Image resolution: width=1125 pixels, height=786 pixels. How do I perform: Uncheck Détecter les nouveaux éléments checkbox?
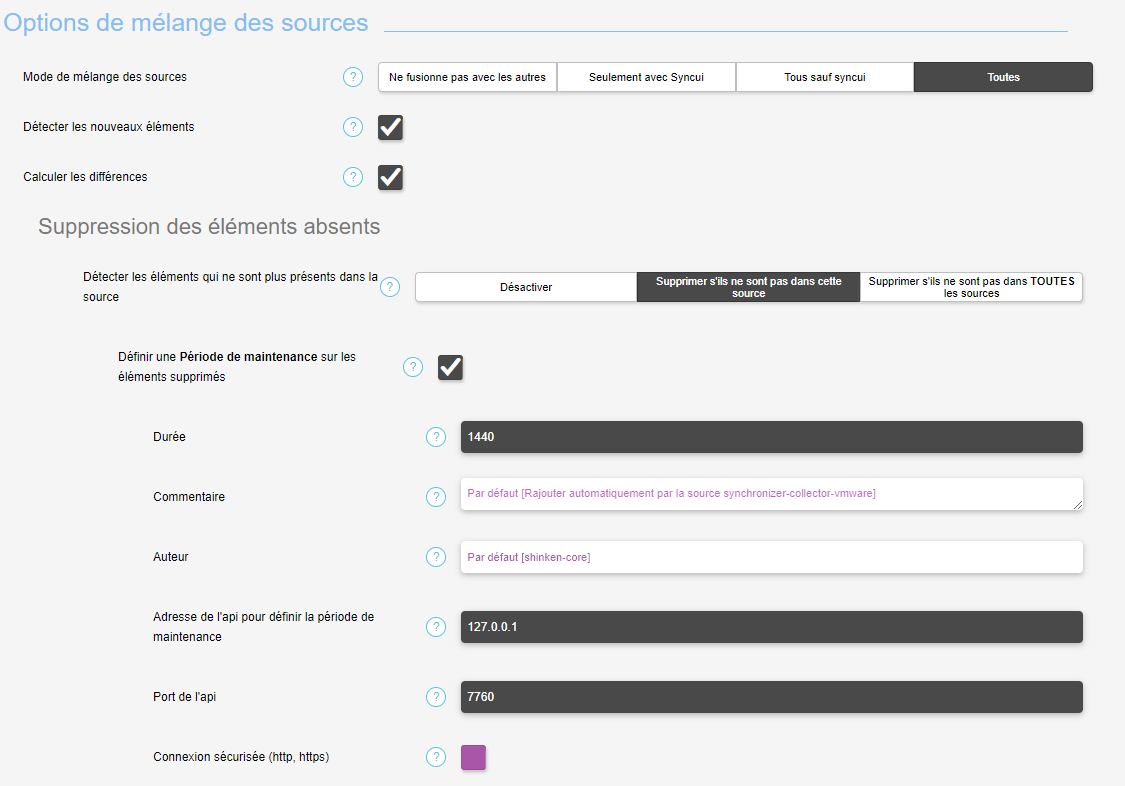pos(390,127)
